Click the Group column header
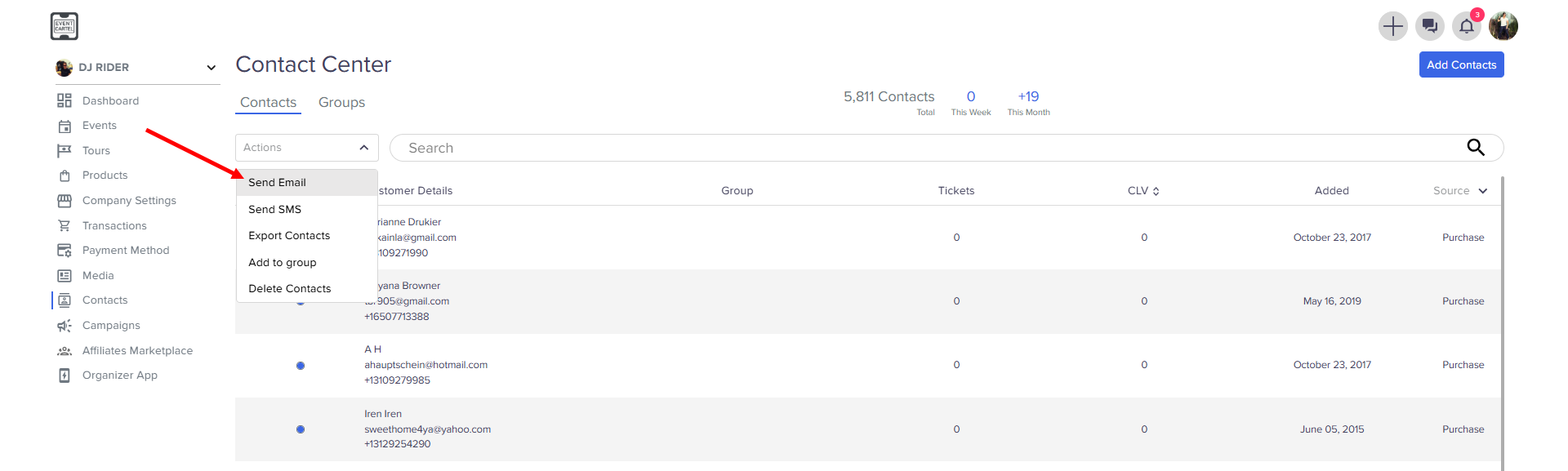This screenshot has width=1568, height=471. [737, 191]
